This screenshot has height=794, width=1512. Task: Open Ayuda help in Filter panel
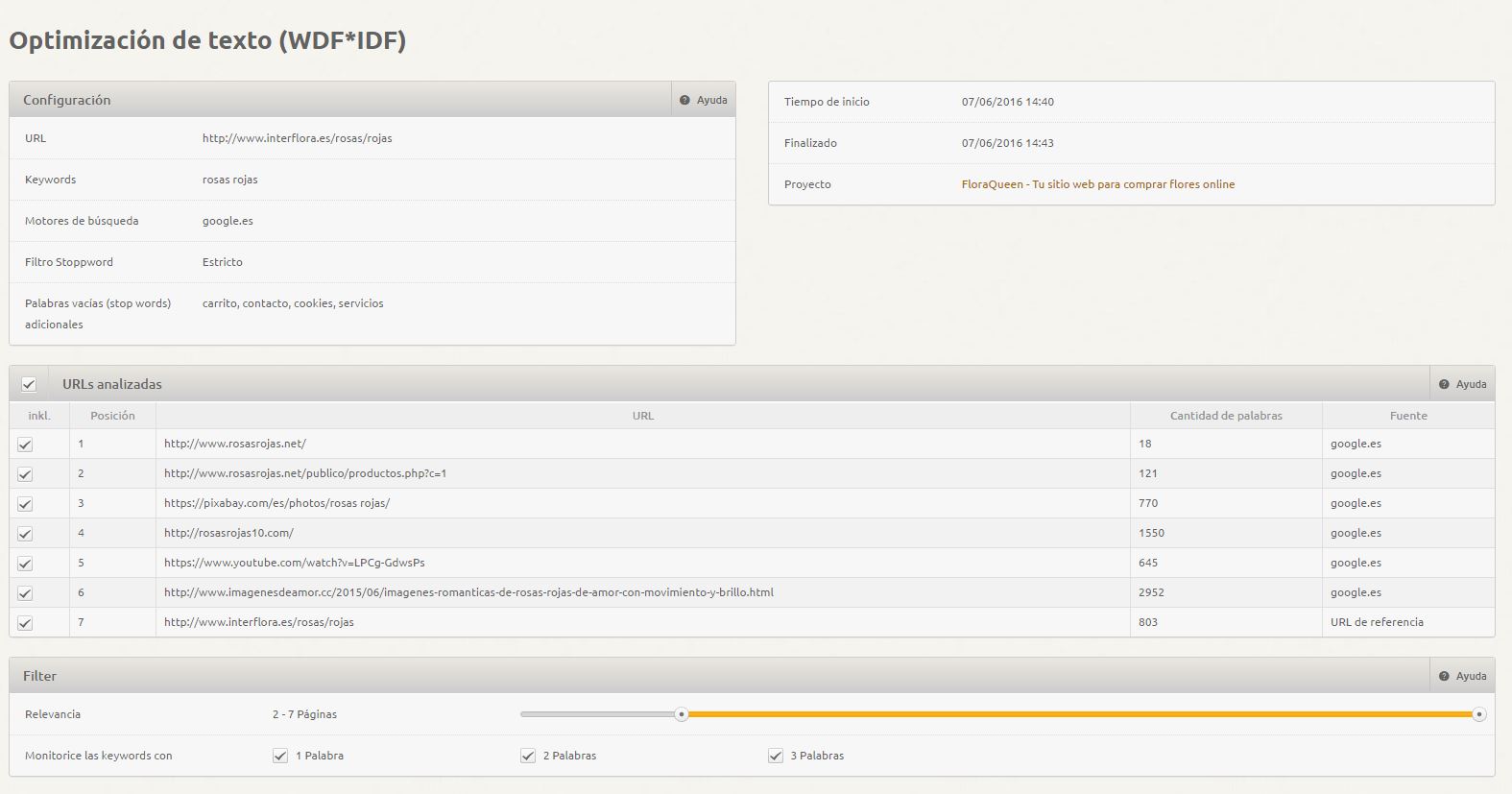[x=1463, y=676]
